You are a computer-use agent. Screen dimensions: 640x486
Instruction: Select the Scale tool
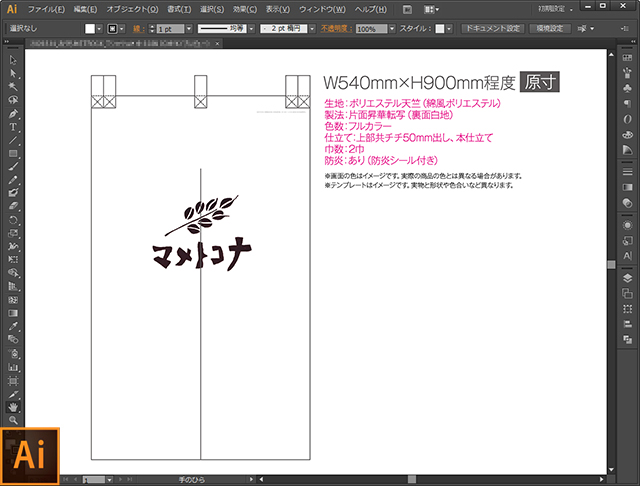click(x=13, y=233)
